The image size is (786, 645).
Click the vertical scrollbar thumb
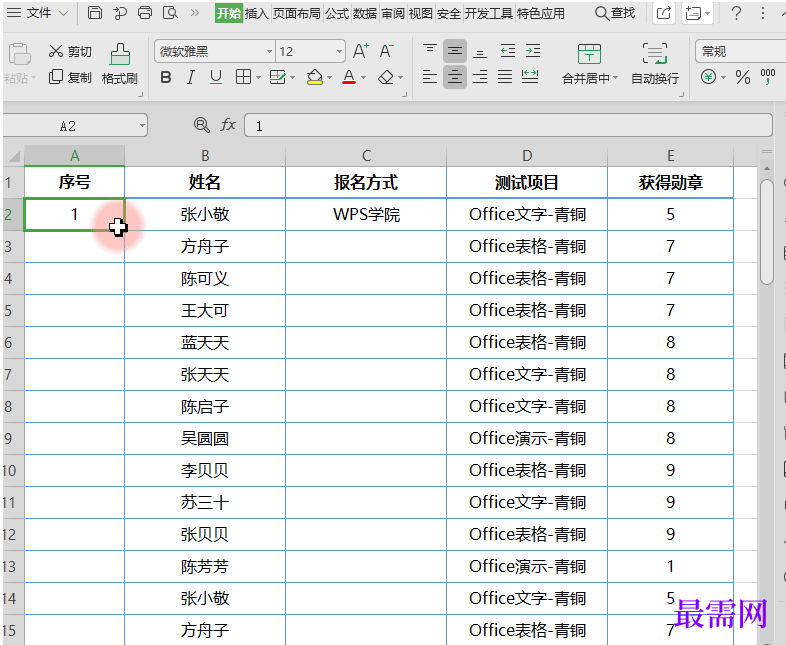coord(767,232)
